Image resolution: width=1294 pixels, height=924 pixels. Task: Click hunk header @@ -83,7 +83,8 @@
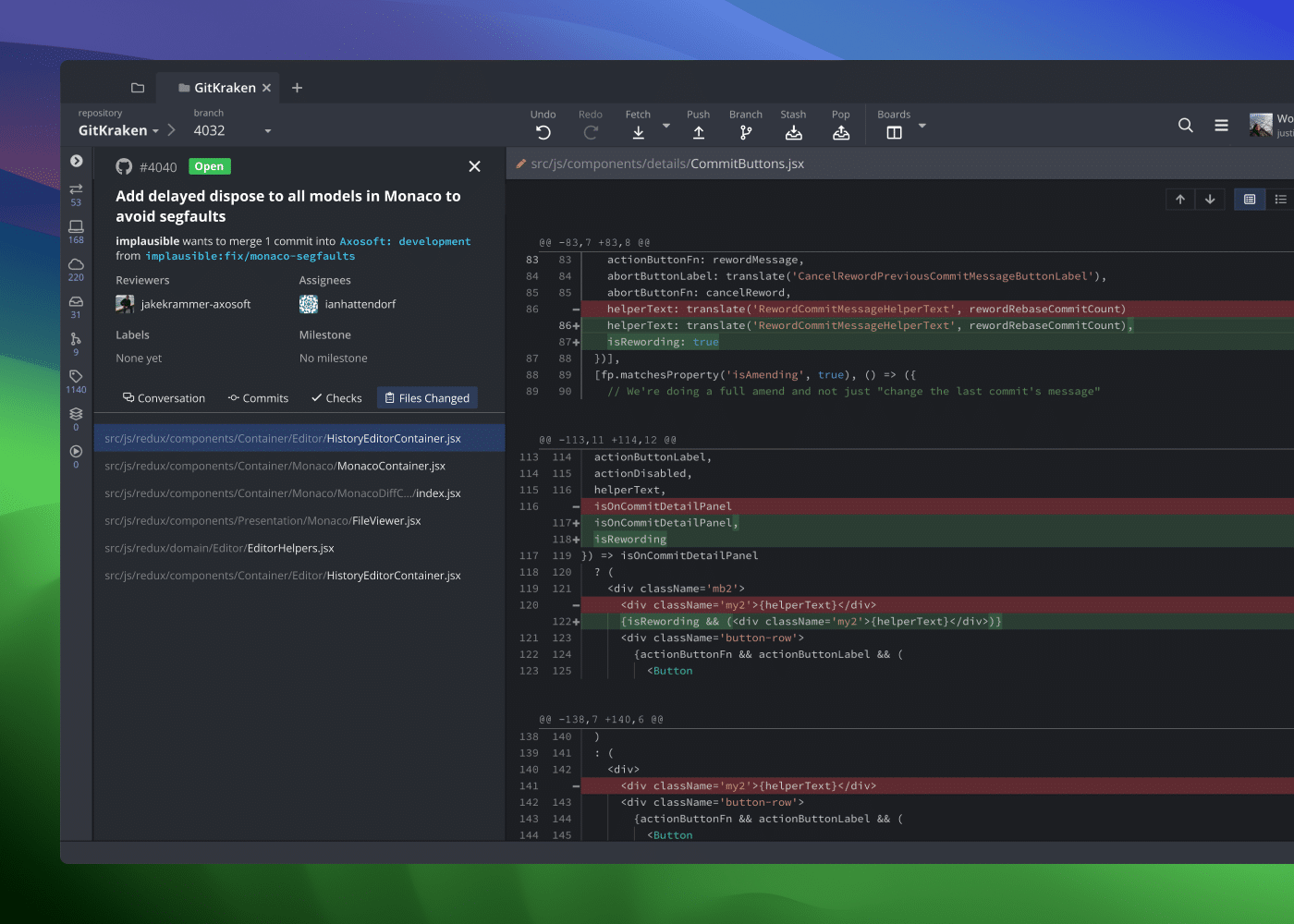pos(594,243)
